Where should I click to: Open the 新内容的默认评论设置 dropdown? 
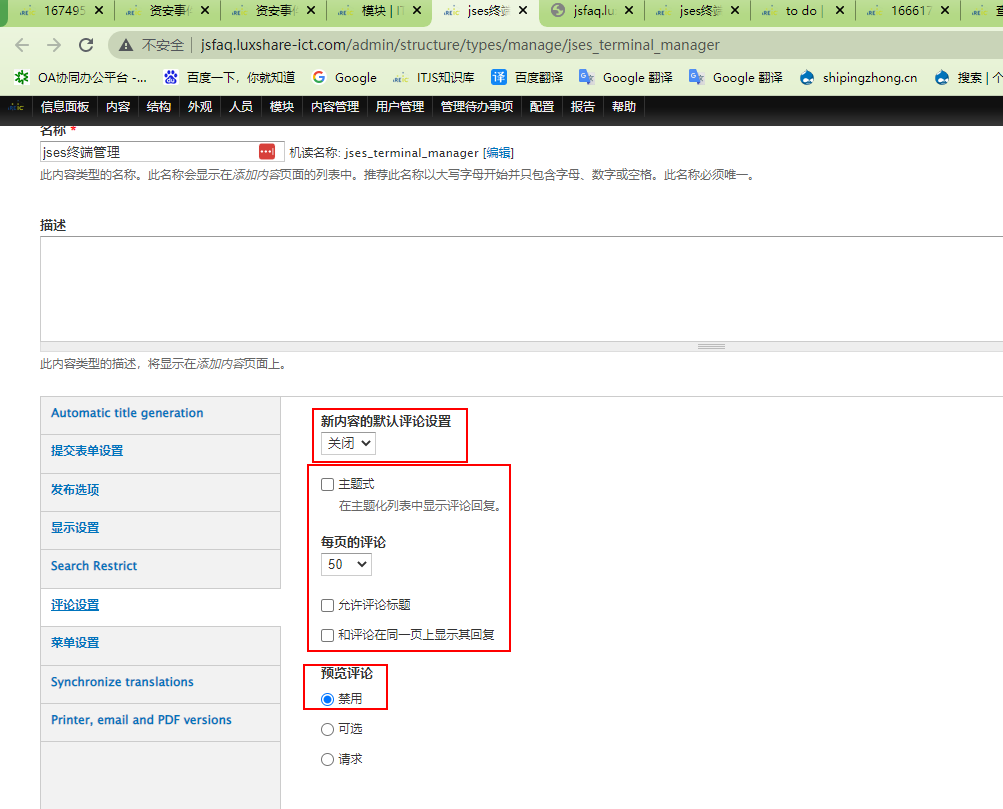[x=348, y=443]
